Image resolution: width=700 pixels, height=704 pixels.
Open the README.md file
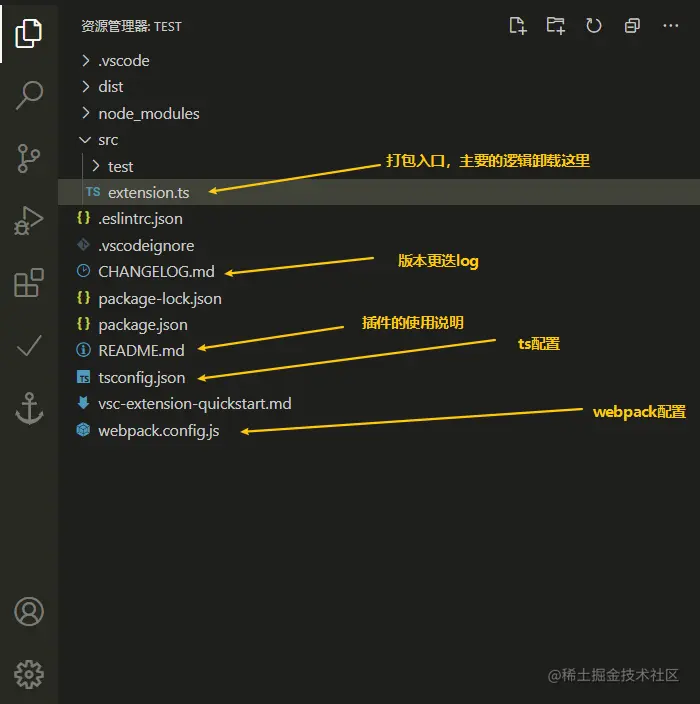[x=141, y=351]
